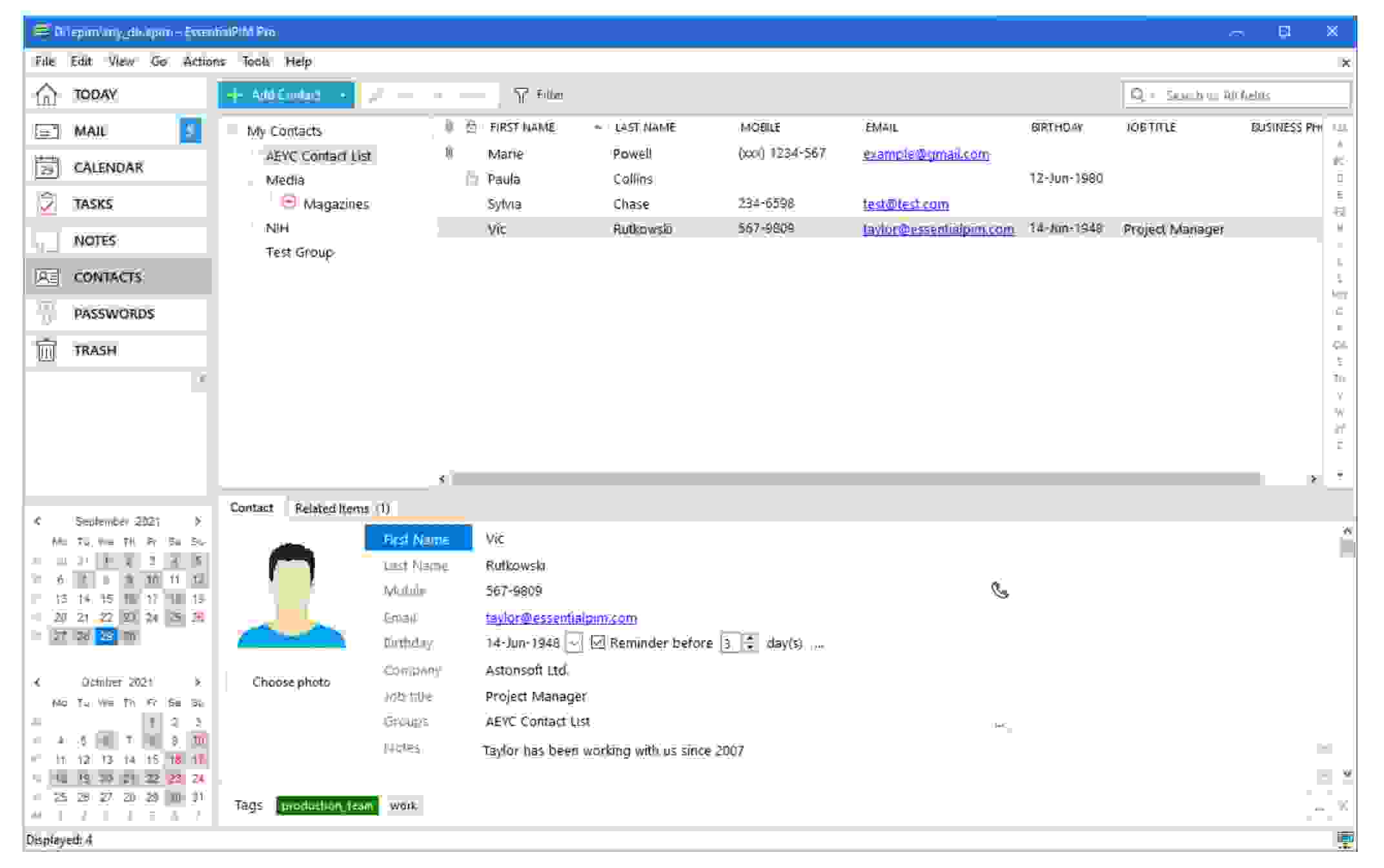The width and height of the screenshot is (1384, 868).
Task: Go to previous month from September 2021
Action: (37, 521)
